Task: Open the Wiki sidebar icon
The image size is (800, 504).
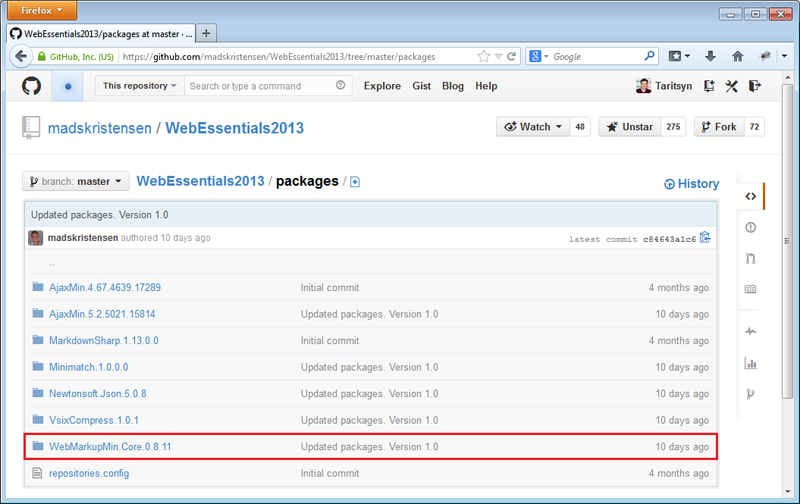Action: 751,289
